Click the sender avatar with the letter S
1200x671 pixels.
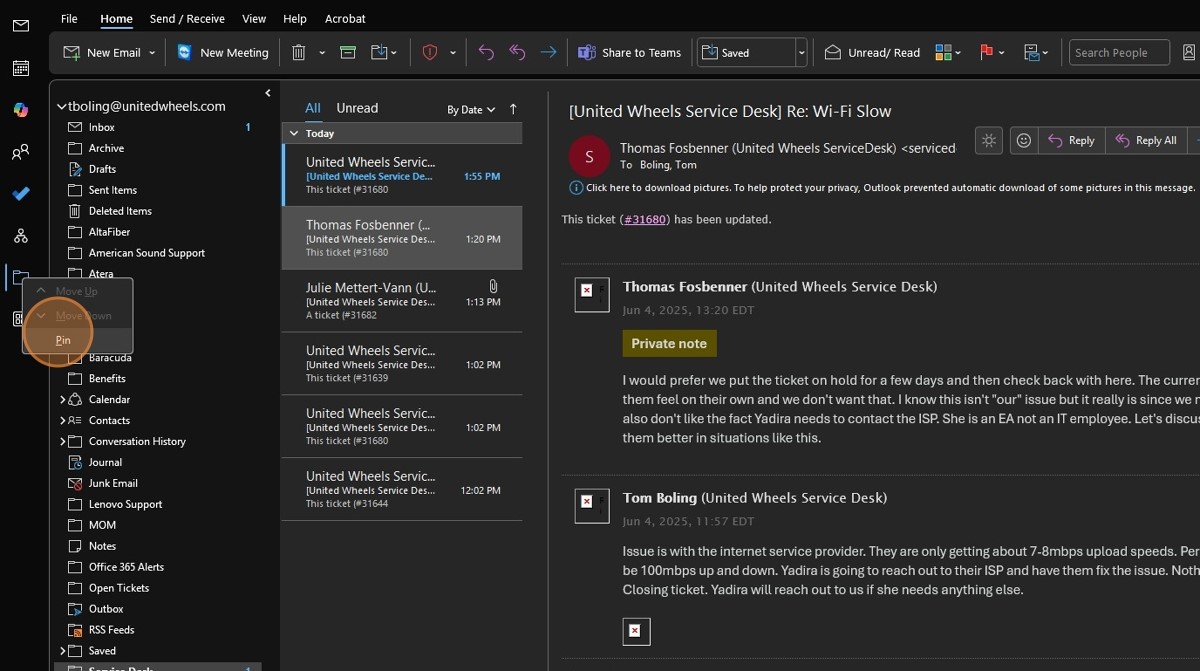point(589,156)
